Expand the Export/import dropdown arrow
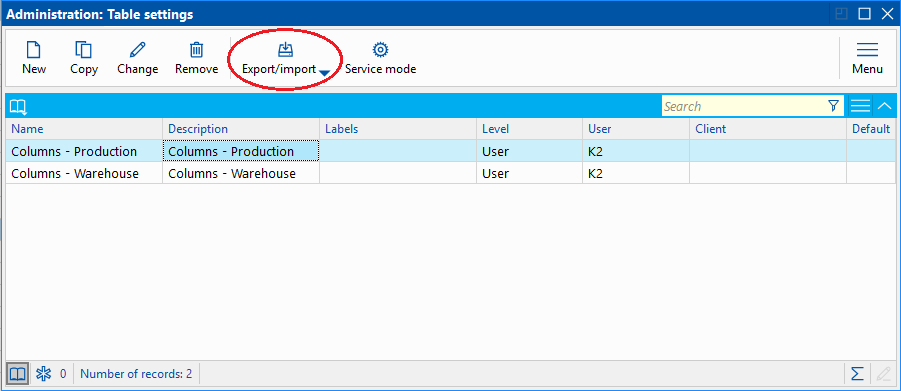 [324, 72]
